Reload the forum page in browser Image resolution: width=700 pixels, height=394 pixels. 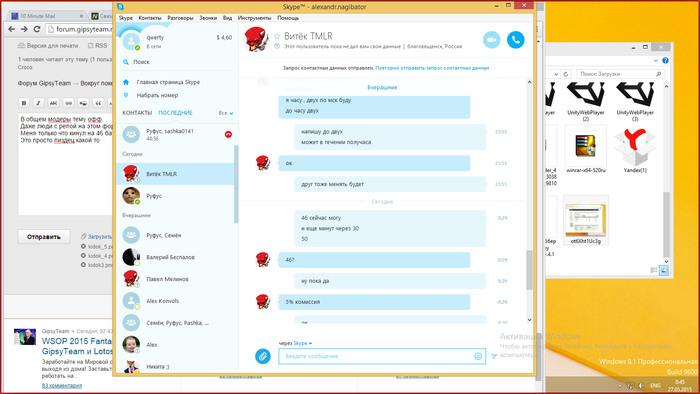(37, 29)
